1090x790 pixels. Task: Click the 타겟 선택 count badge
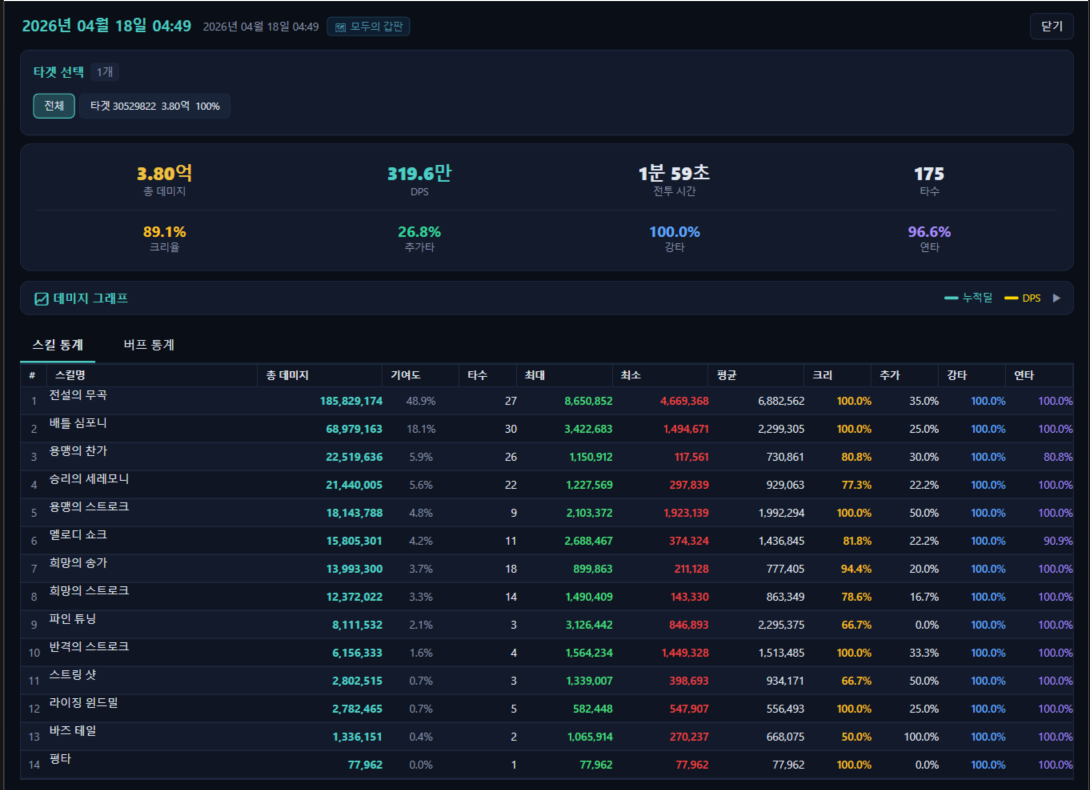(105, 72)
